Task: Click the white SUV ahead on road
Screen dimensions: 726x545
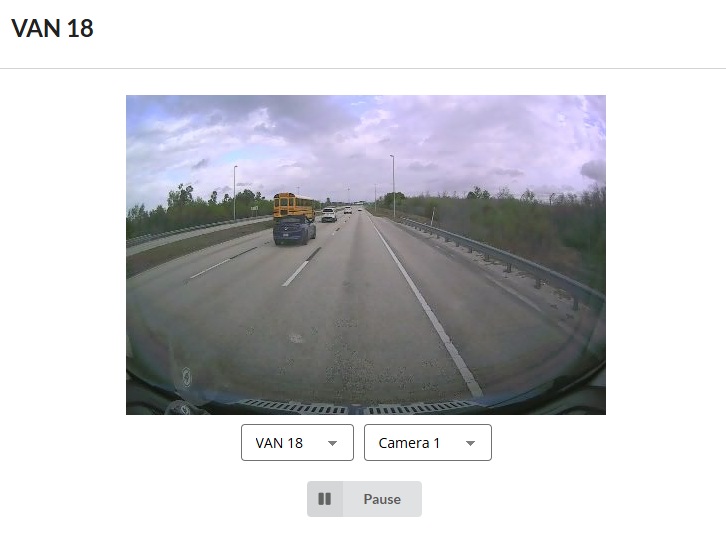Action: click(329, 215)
